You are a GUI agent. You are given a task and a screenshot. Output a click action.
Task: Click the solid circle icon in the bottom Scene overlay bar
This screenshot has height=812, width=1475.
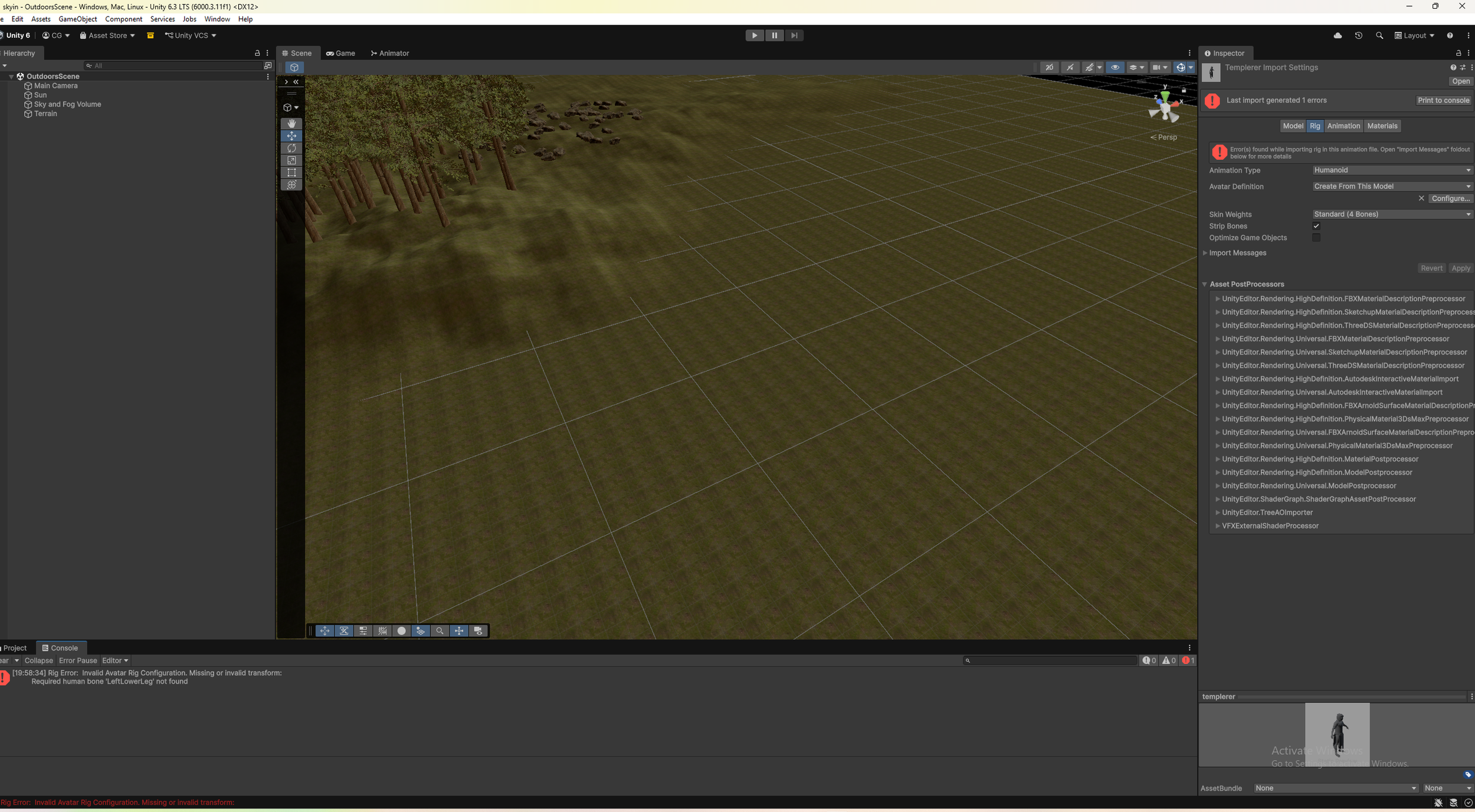[x=402, y=631]
